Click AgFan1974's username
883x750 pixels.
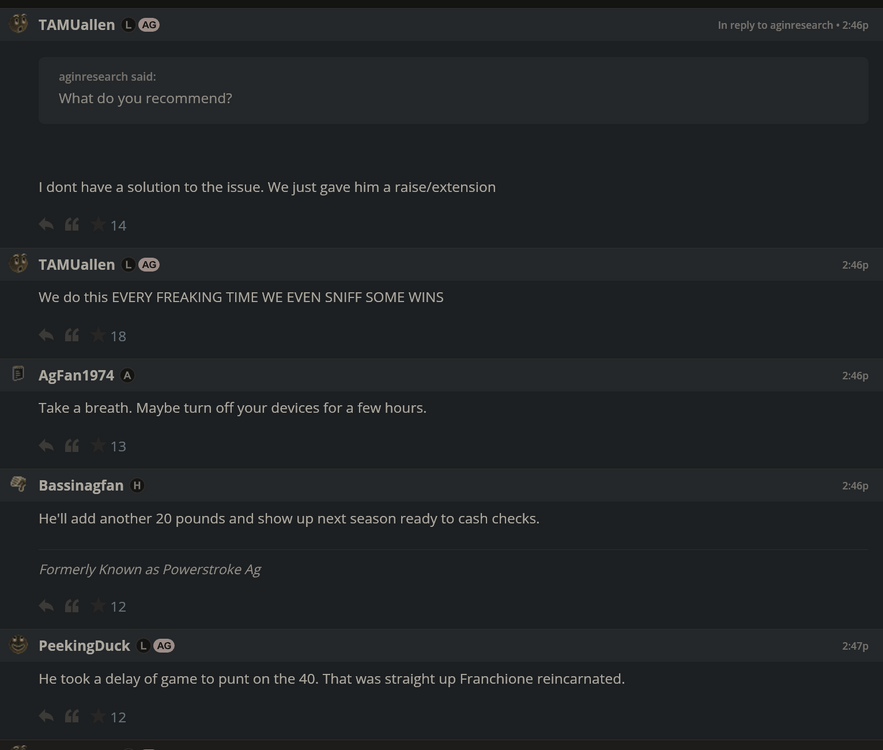pyautogui.click(x=76, y=374)
